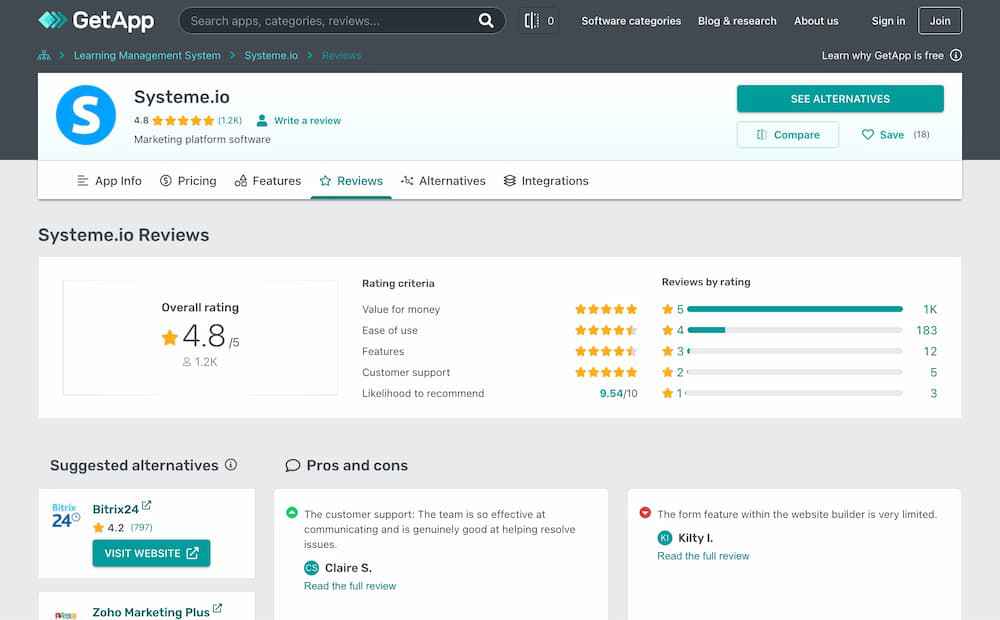Click the SEE ALTERNATIVES button
The height and width of the screenshot is (620, 1000).
click(840, 99)
